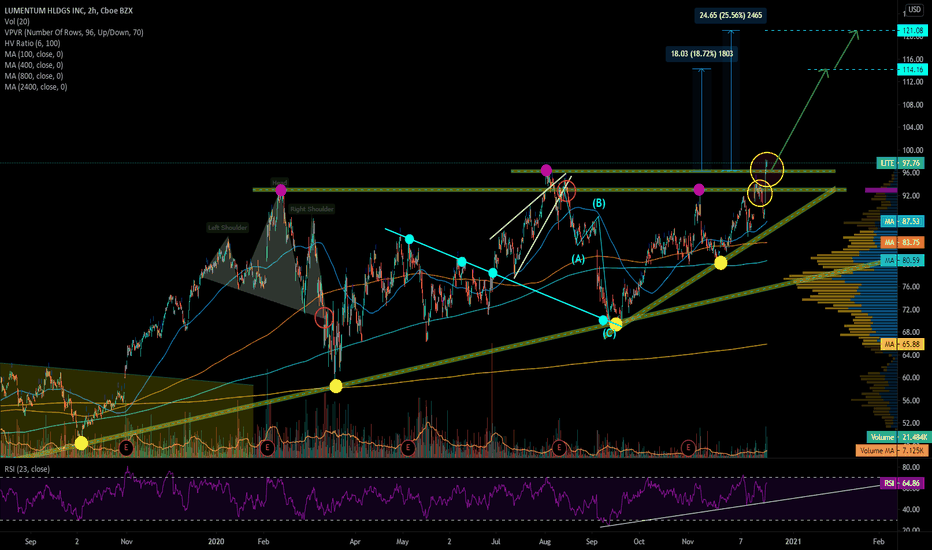Select the (B) wave label
The height and width of the screenshot is (550, 932).
[599, 203]
